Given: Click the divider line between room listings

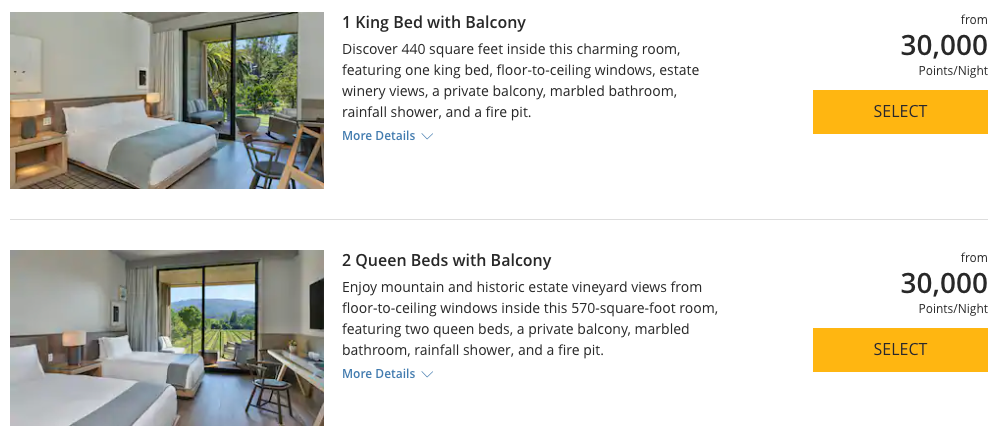Looking at the screenshot, I should click(499, 219).
